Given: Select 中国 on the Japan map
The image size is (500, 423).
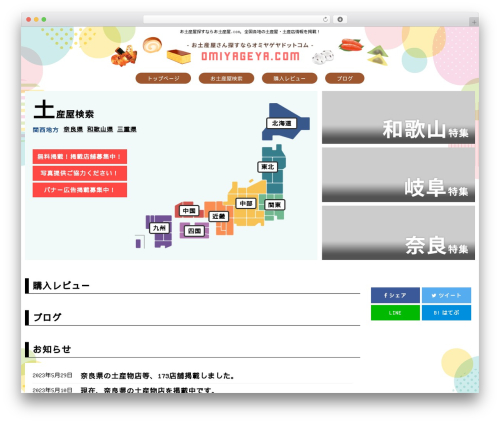Looking at the screenshot, I should click(189, 211).
